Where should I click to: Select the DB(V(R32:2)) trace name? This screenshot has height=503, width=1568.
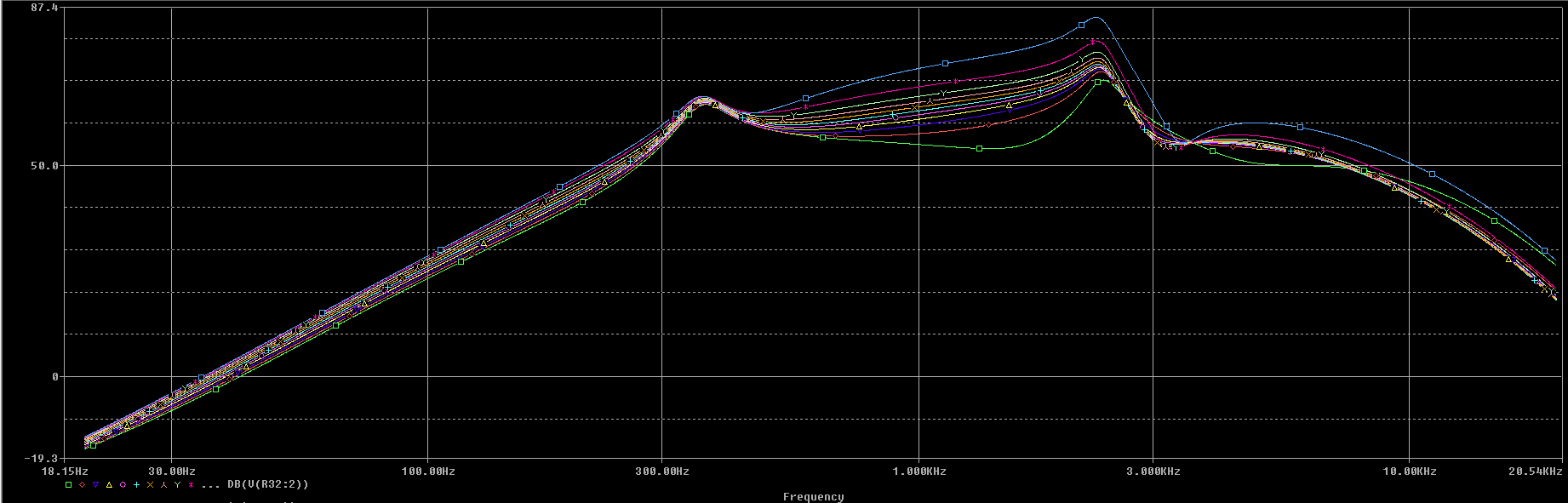(268, 484)
